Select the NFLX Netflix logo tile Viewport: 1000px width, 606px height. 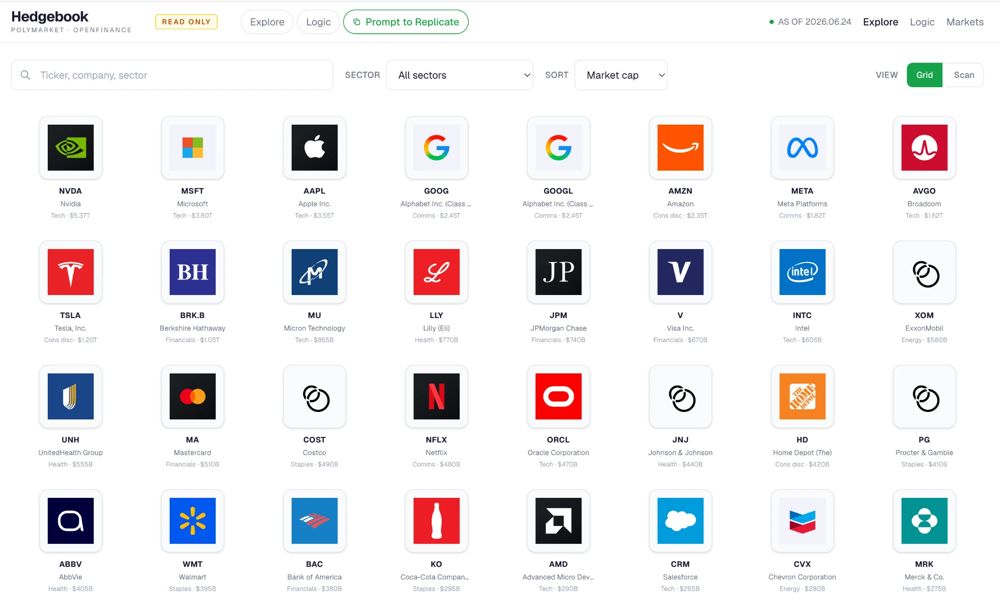click(x=436, y=396)
